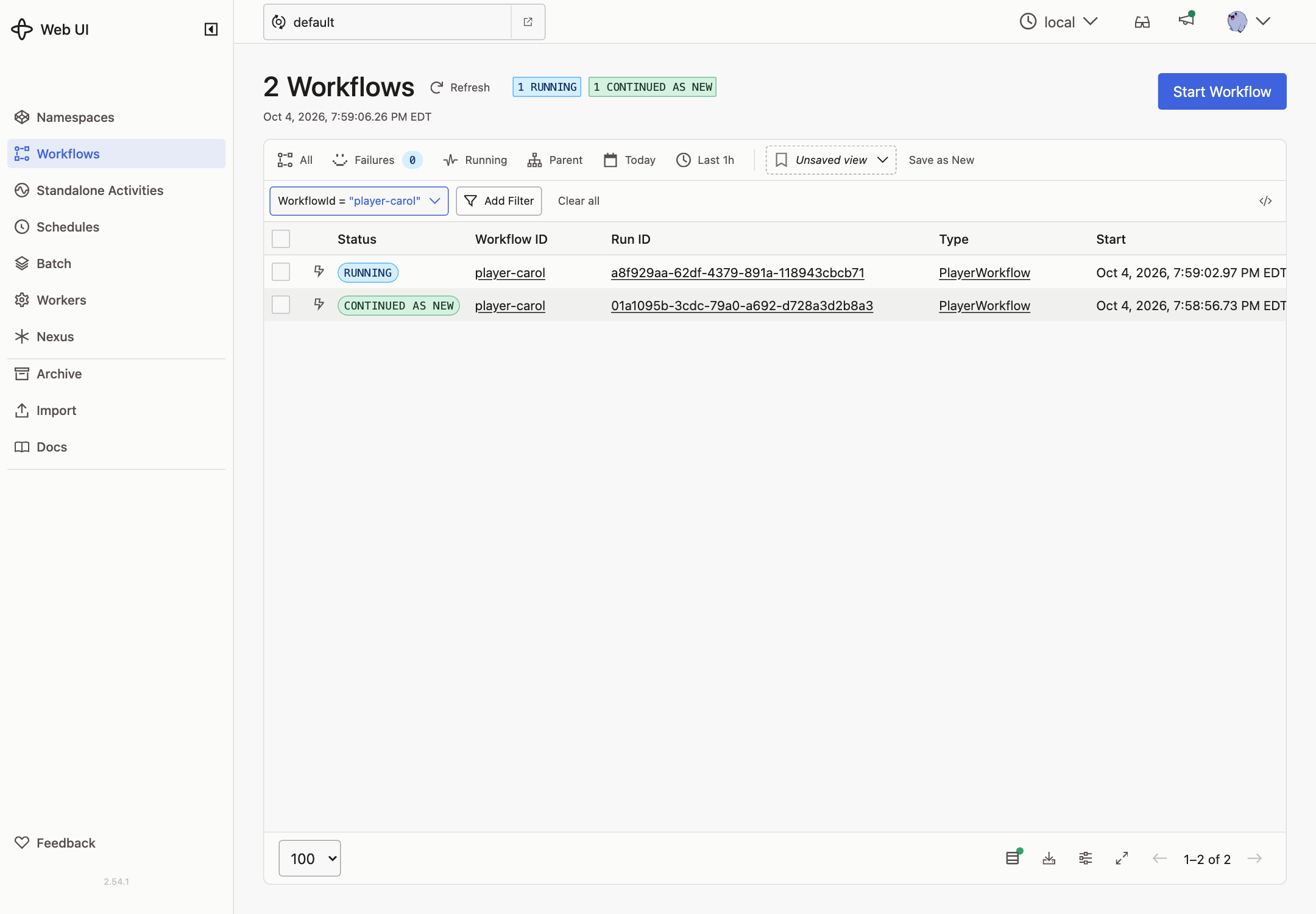Expand the WorkflowId filter chip

pyautogui.click(x=359, y=201)
